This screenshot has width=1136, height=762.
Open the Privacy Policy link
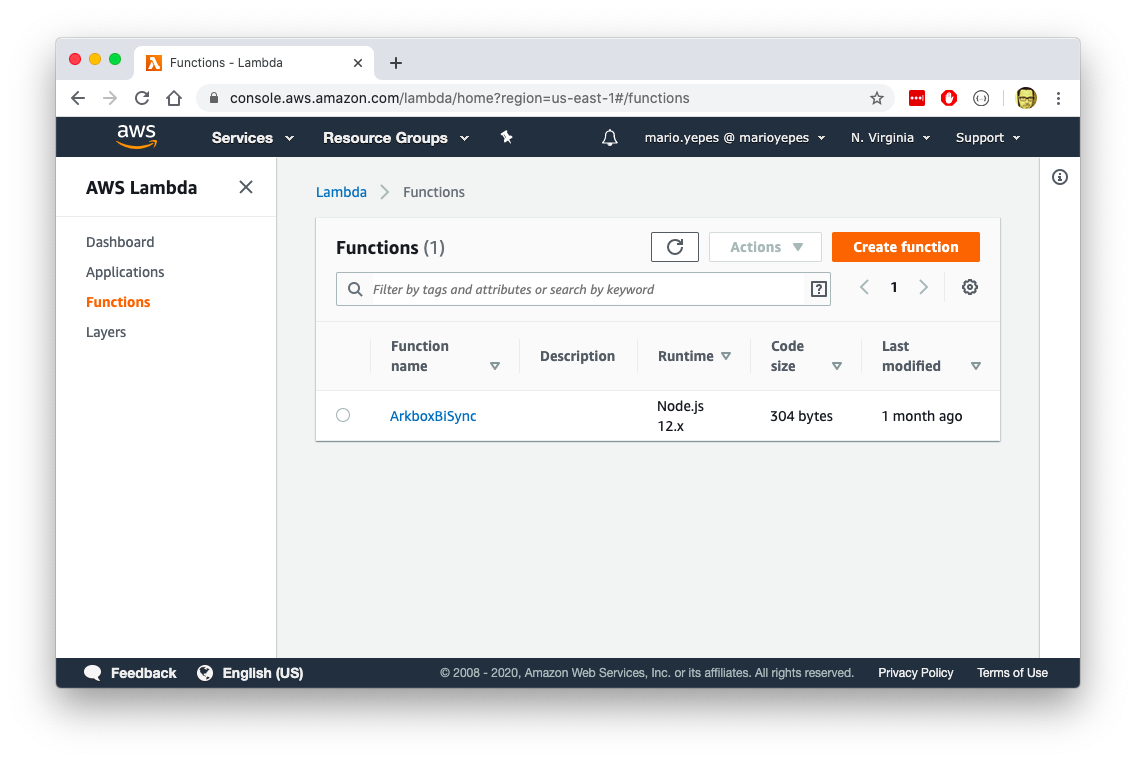[x=916, y=673]
